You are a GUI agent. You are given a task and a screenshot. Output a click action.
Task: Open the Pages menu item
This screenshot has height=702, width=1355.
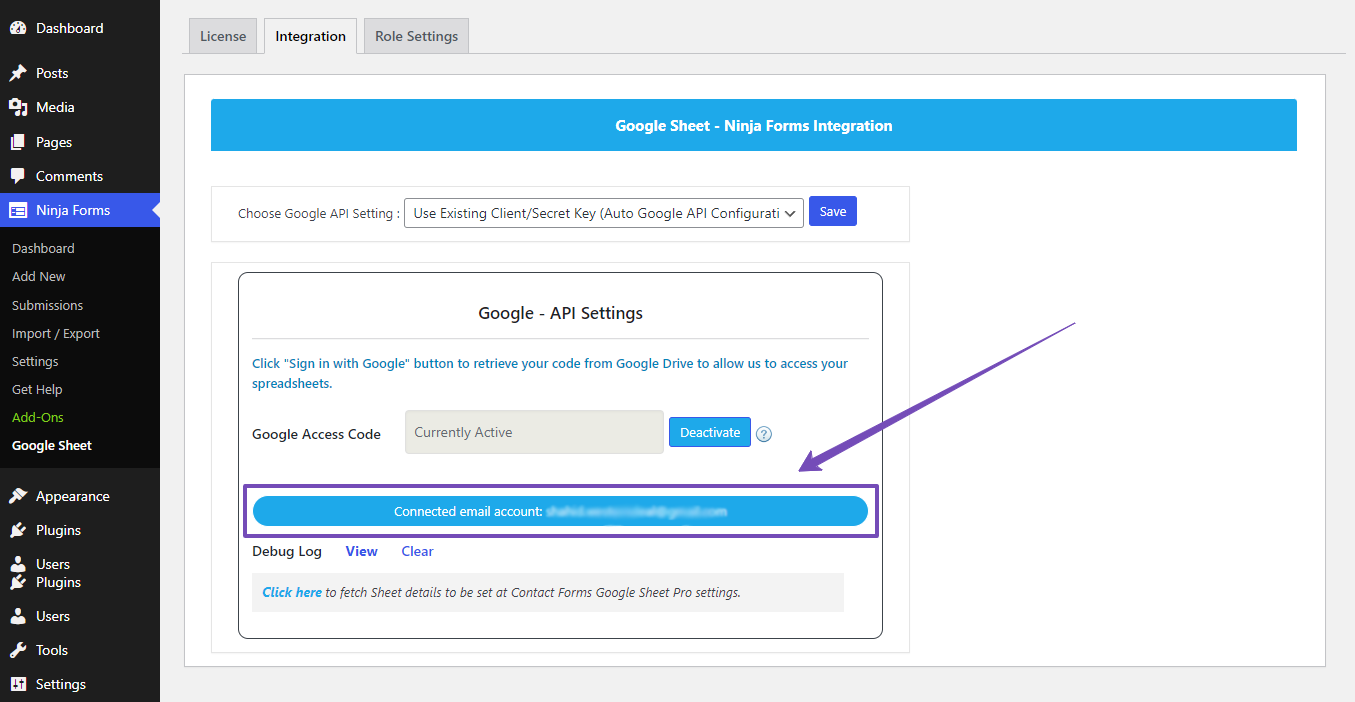pyautogui.click(x=54, y=142)
